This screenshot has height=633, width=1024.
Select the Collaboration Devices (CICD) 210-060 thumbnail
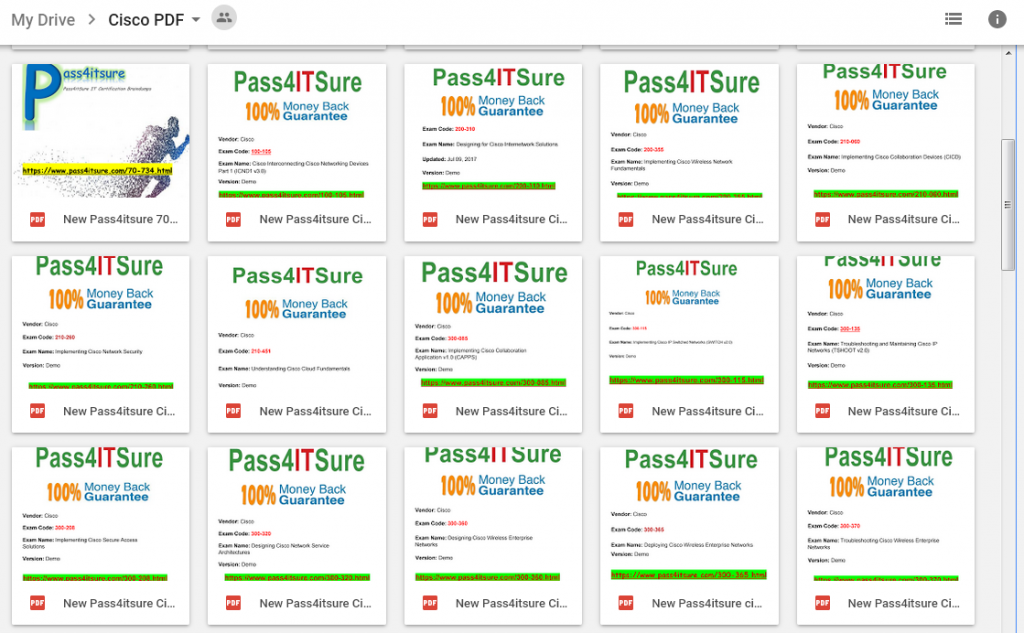(886, 131)
